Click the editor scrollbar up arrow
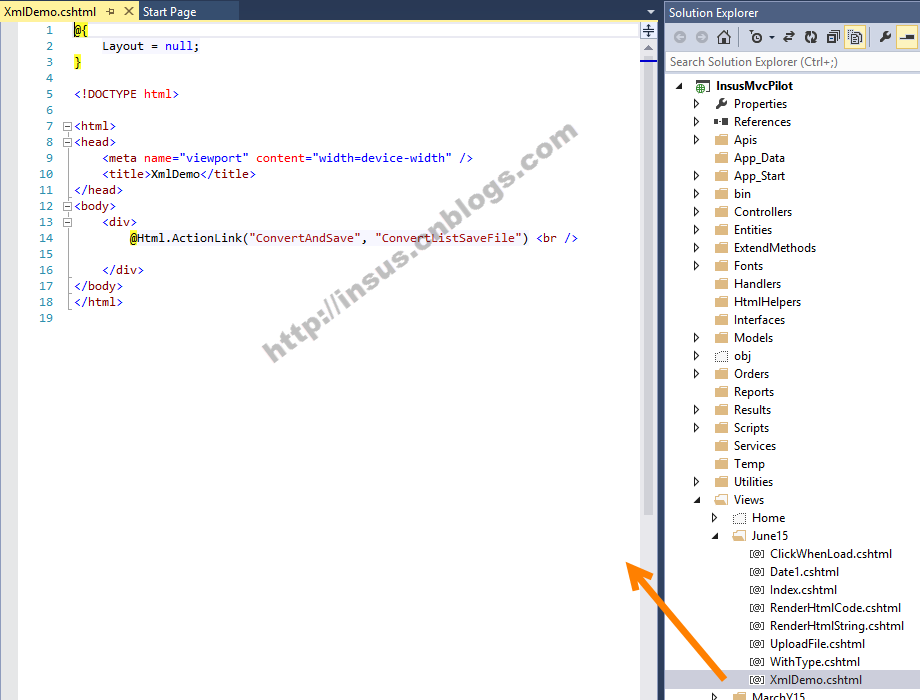 [648, 48]
